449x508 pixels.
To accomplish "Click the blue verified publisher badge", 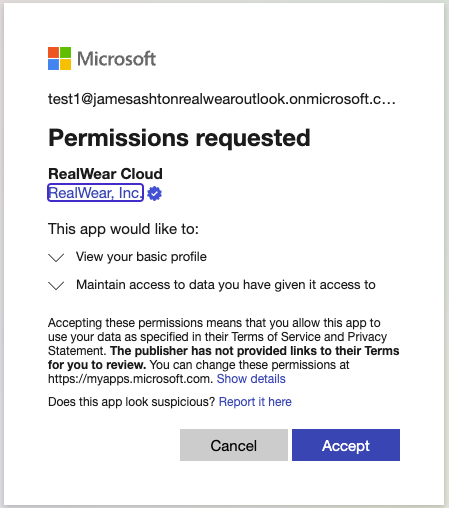I will (x=154, y=193).
